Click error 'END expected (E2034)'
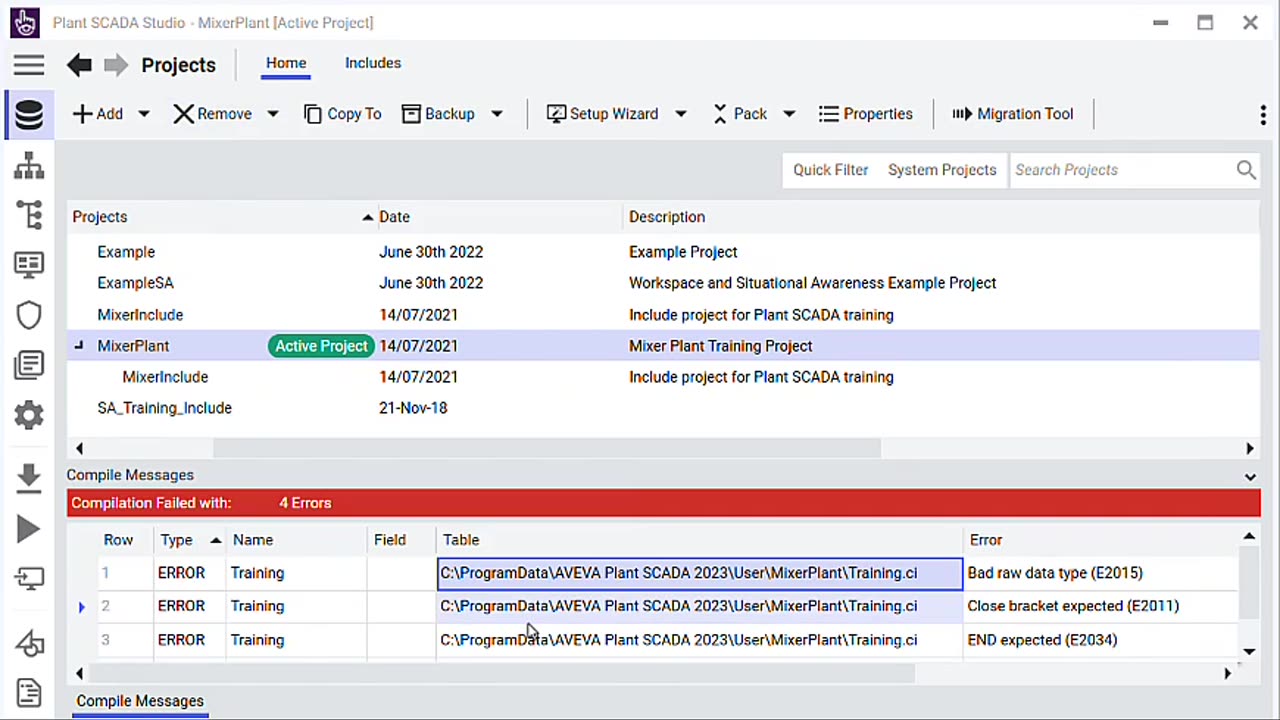1280x720 pixels. pyautogui.click(x=1042, y=640)
